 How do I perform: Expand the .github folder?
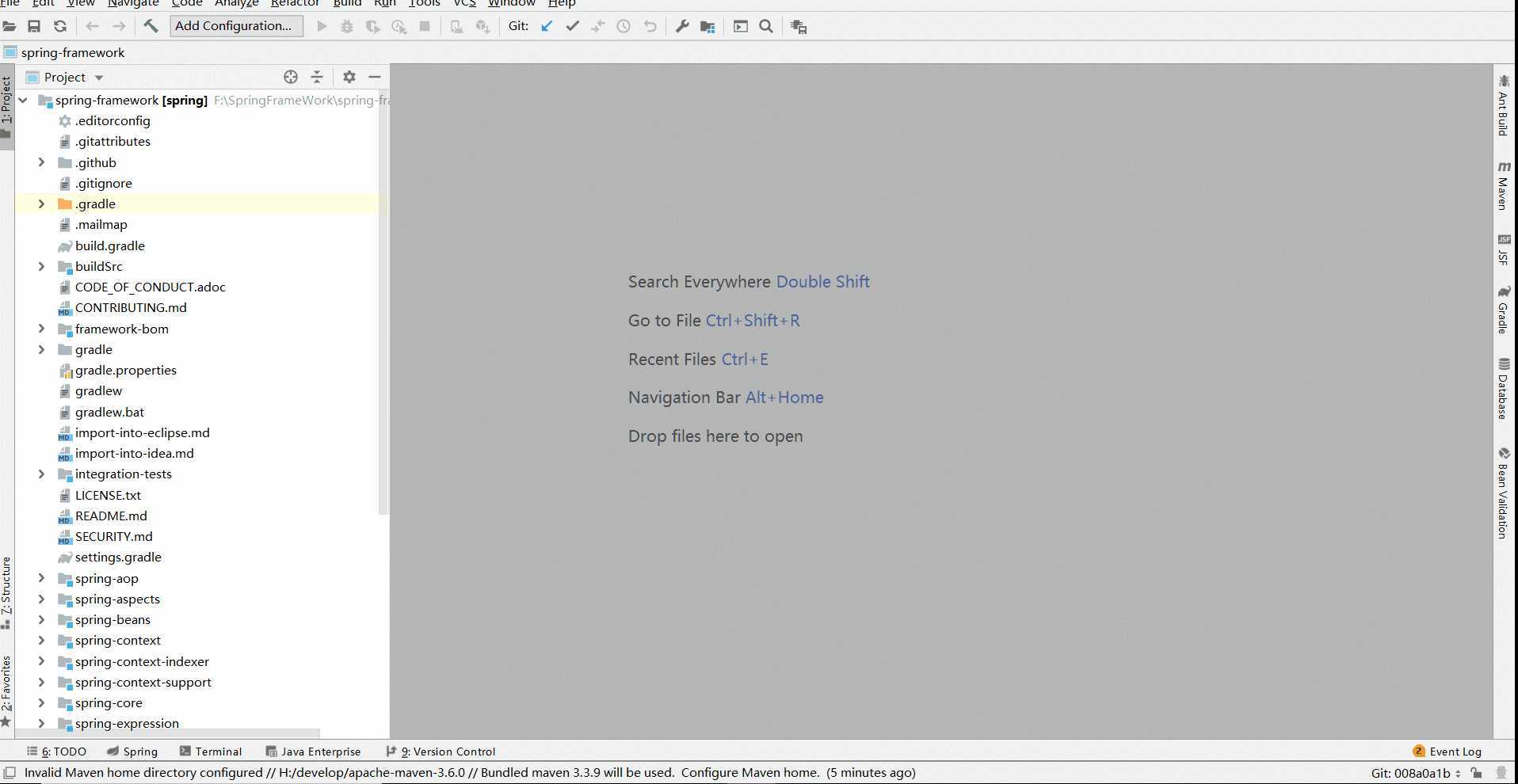41,162
